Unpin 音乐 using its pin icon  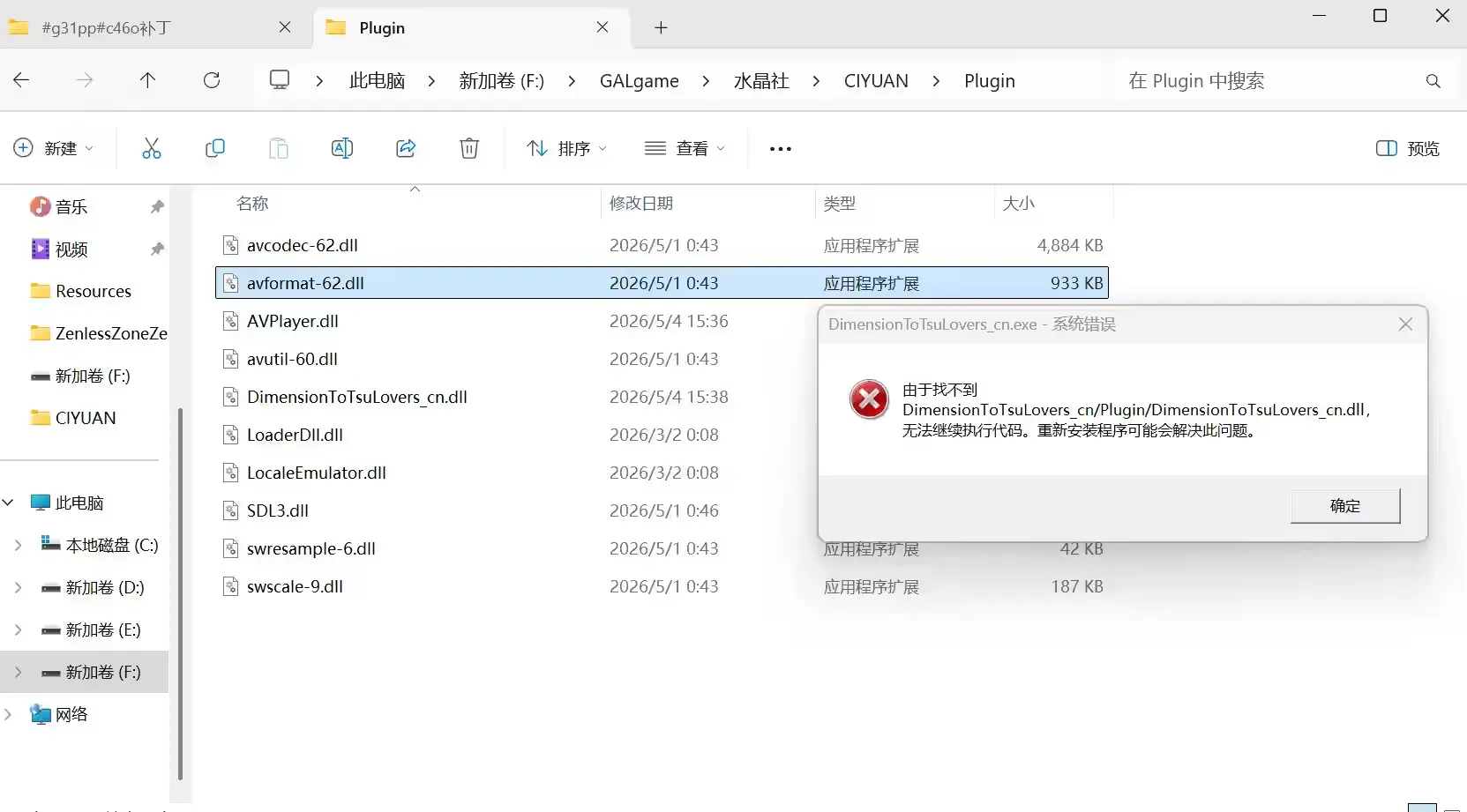pos(157,206)
